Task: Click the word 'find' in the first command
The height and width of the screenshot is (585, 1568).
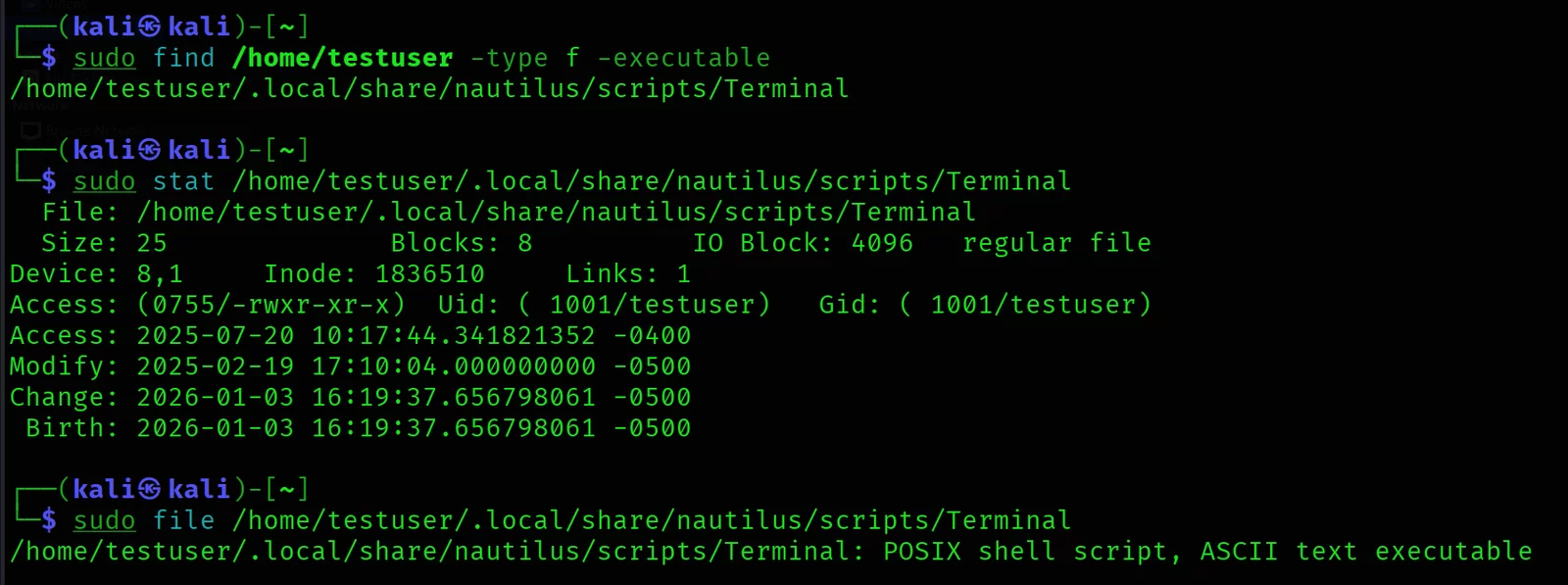Action: tap(183, 58)
